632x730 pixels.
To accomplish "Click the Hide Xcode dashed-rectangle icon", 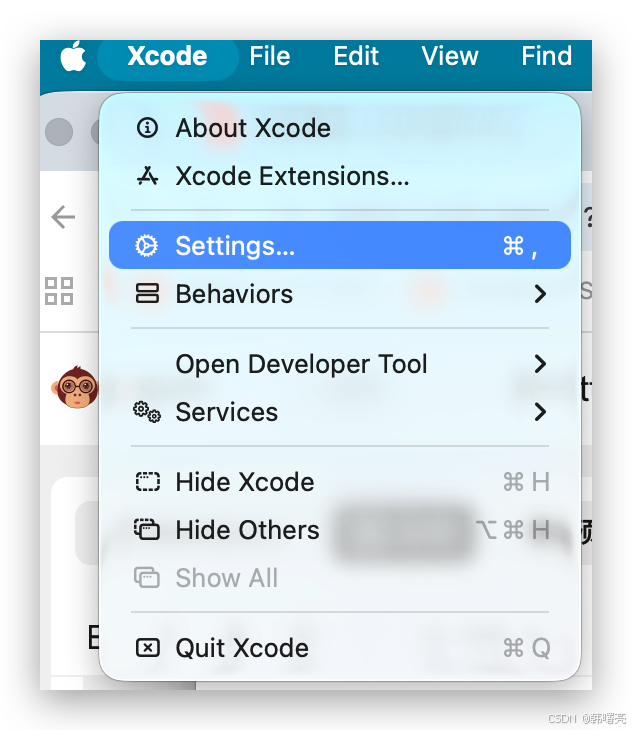I will pos(148,482).
